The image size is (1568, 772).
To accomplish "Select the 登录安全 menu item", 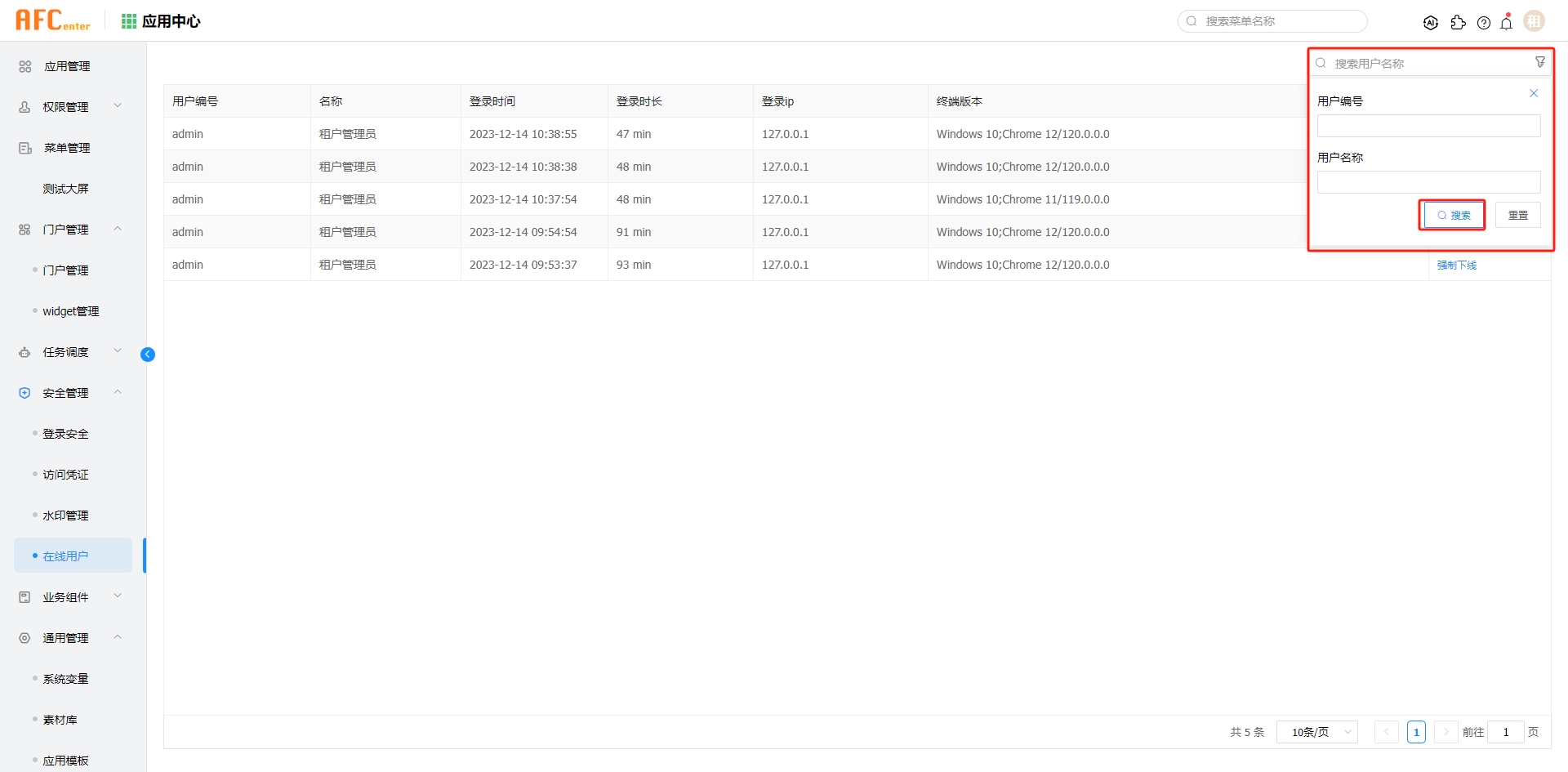I will pyautogui.click(x=66, y=433).
